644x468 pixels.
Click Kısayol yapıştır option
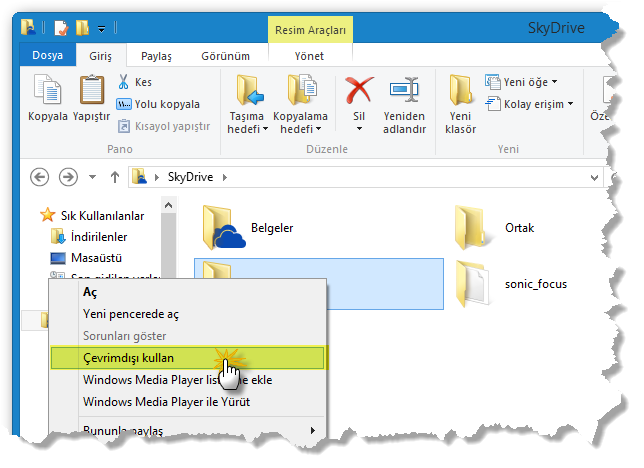point(164,126)
